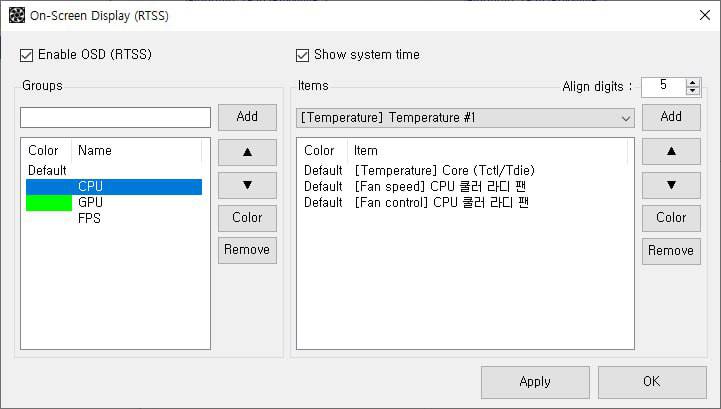Select the FPS group in list

(89, 218)
